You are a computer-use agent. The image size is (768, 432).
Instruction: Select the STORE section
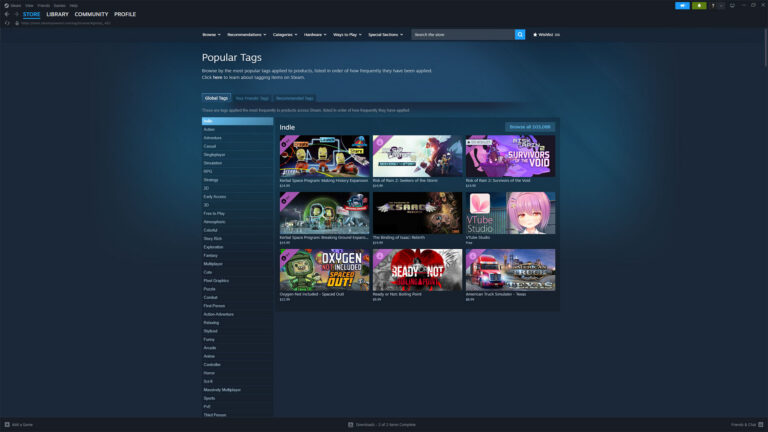pyautogui.click(x=31, y=14)
